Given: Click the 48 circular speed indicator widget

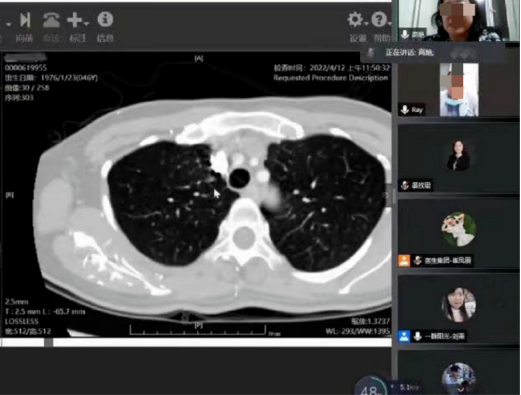Looking at the screenshot, I should click(x=371, y=387).
